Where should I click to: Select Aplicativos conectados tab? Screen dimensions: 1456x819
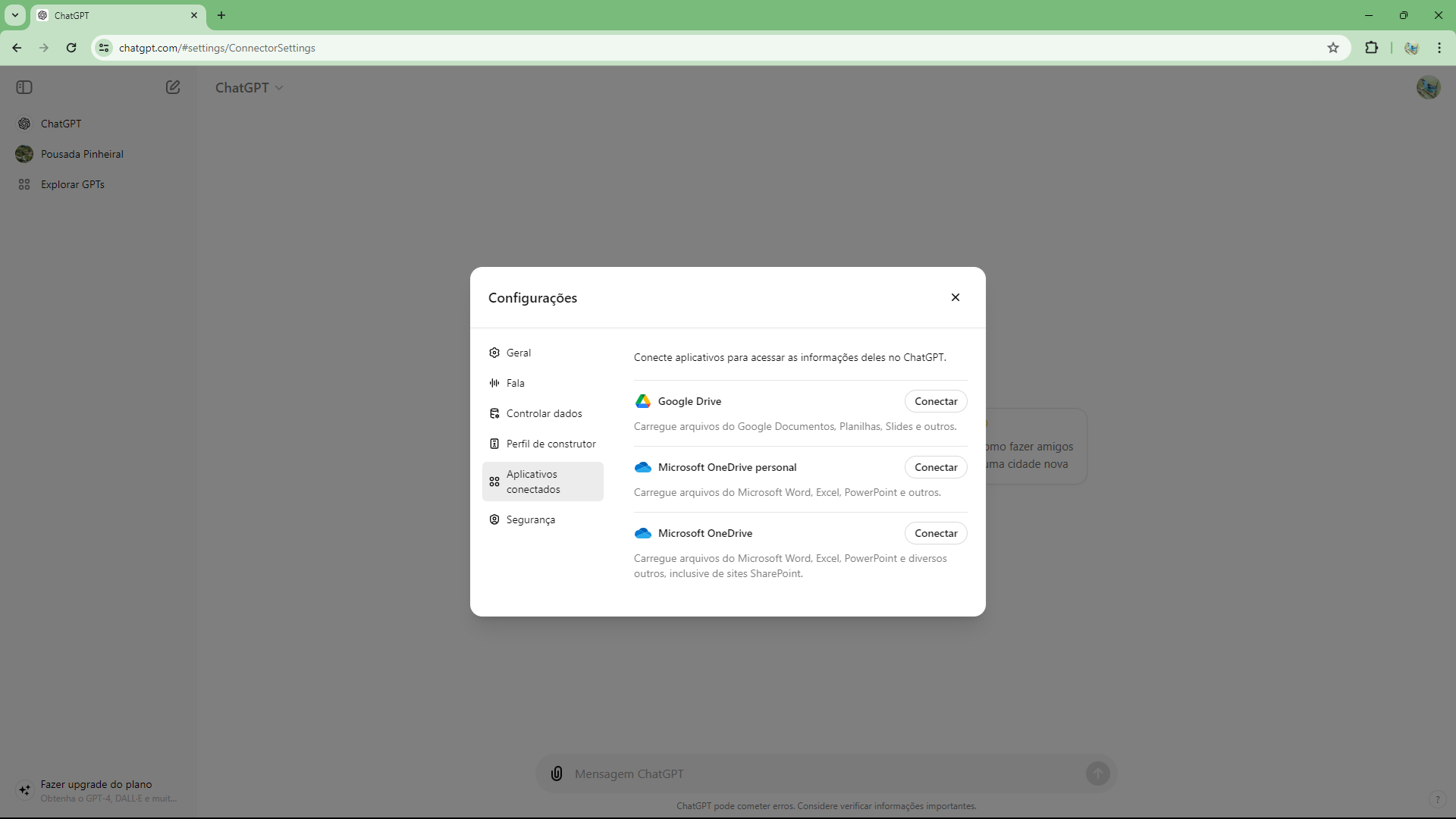(543, 482)
